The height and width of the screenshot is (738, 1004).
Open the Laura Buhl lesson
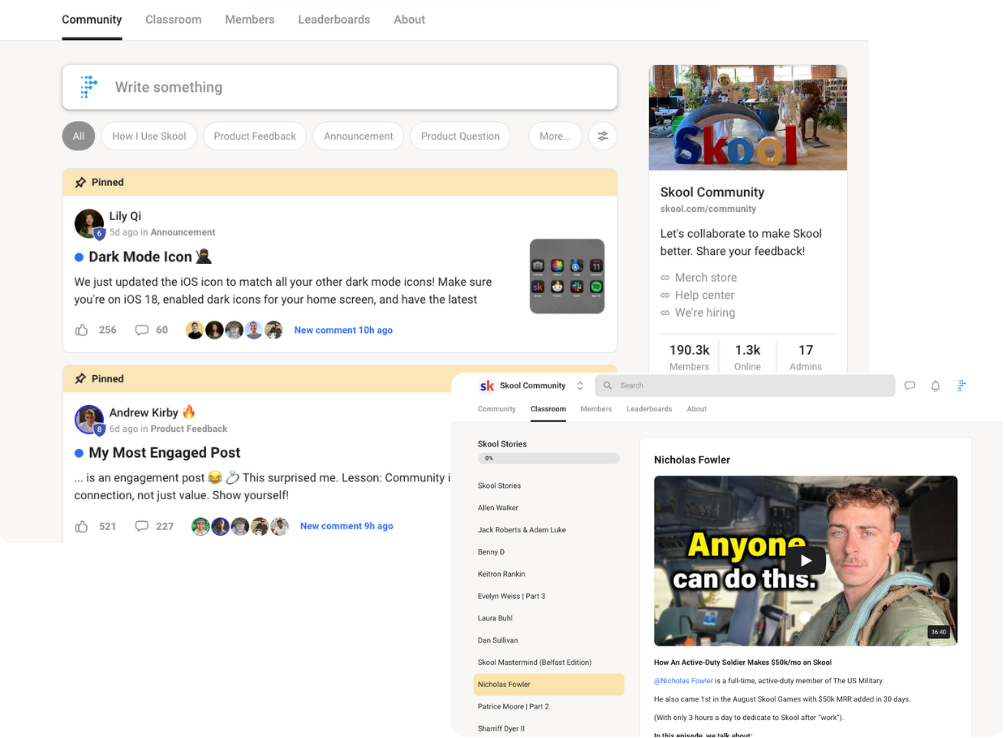click(495, 618)
